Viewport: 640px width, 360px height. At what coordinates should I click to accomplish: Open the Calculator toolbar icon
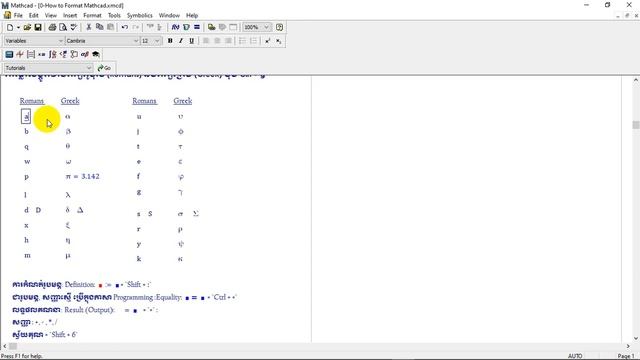[x=9, y=54]
